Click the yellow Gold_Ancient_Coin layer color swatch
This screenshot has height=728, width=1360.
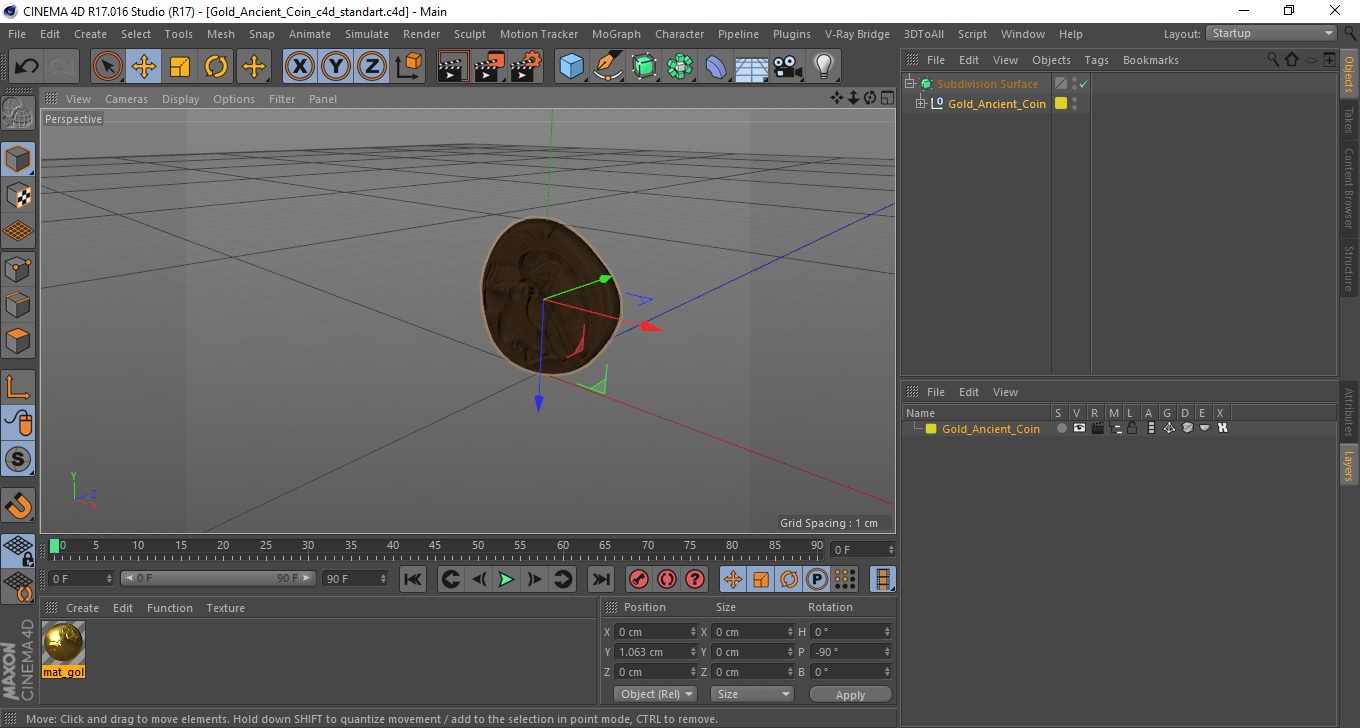pyautogui.click(x=931, y=429)
